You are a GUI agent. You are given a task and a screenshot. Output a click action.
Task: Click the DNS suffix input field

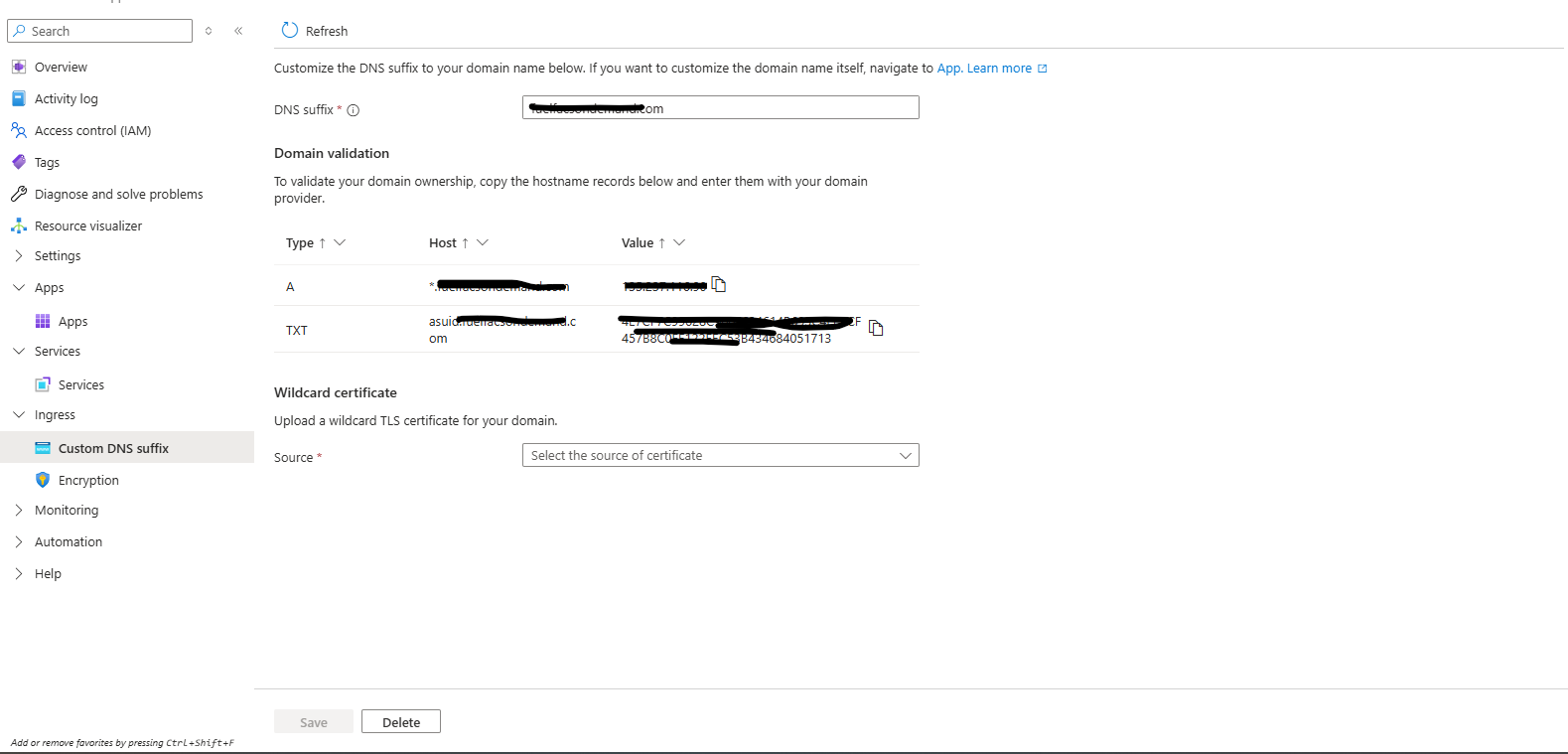pos(721,107)
